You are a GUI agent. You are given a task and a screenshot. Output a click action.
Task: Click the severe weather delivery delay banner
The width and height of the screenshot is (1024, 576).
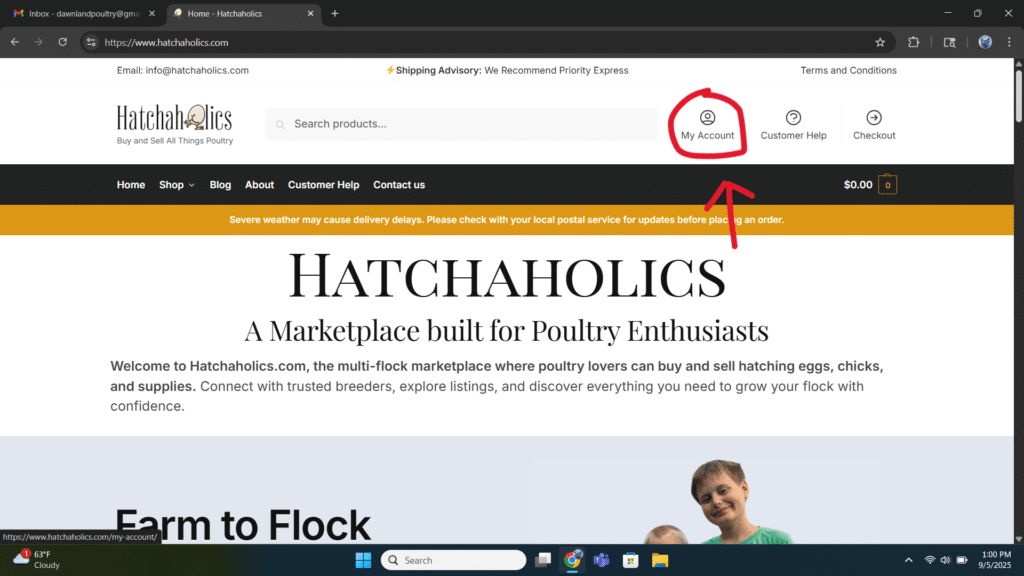pos(507,220)
